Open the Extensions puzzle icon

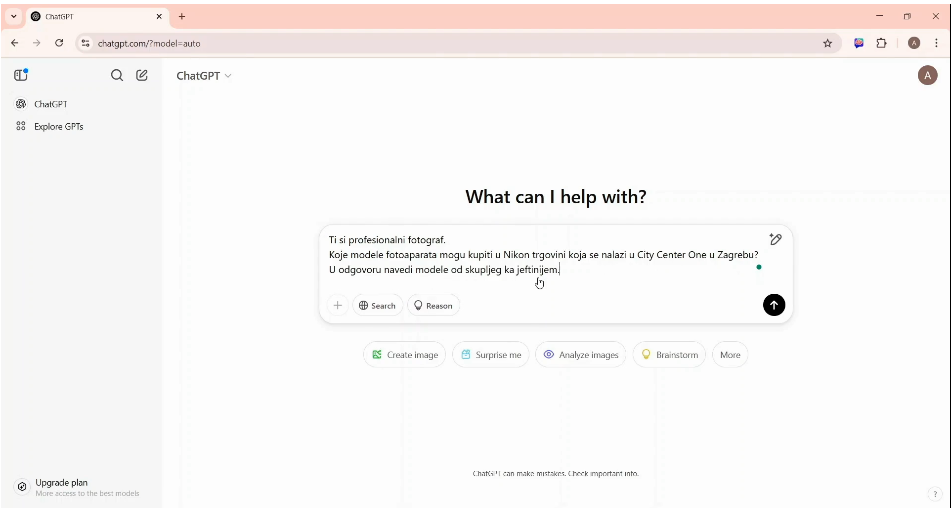pos(881,43)
